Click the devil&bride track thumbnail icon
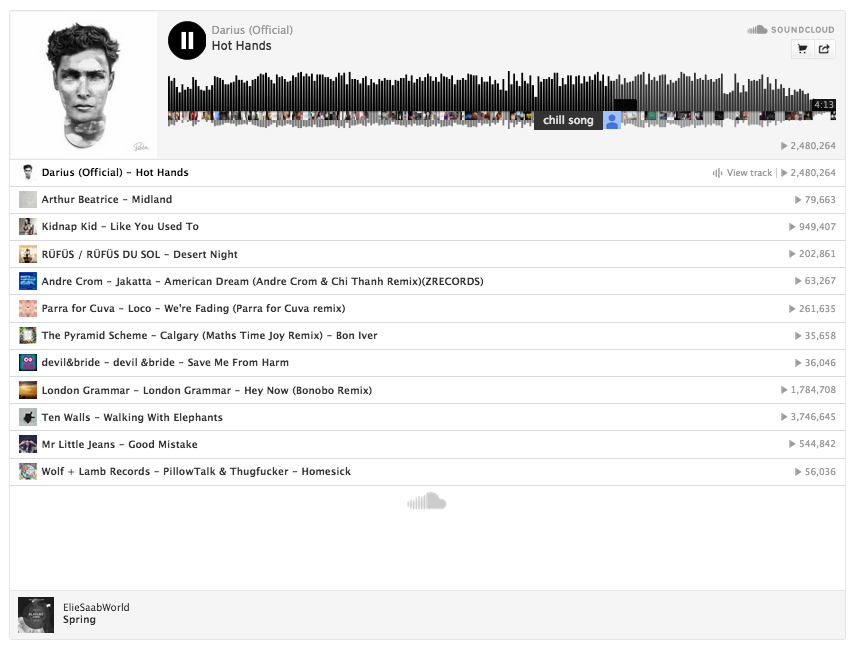 [28, 363]
